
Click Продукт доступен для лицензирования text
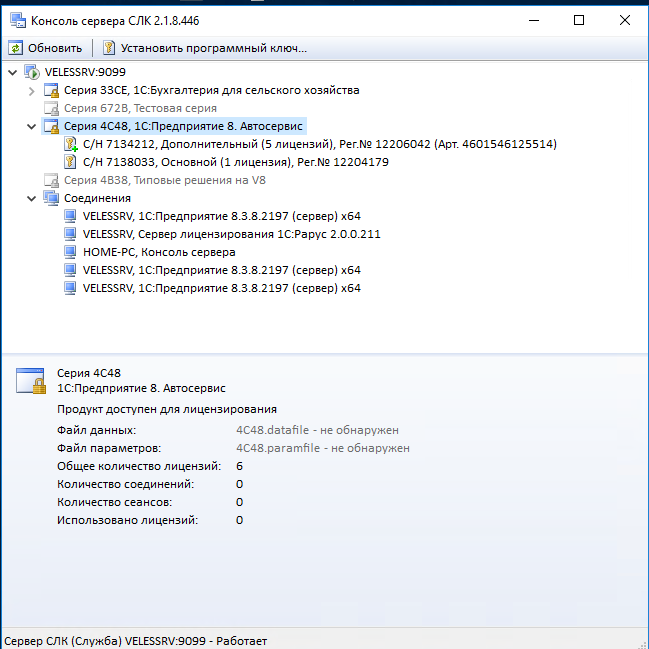coord(167,409)
